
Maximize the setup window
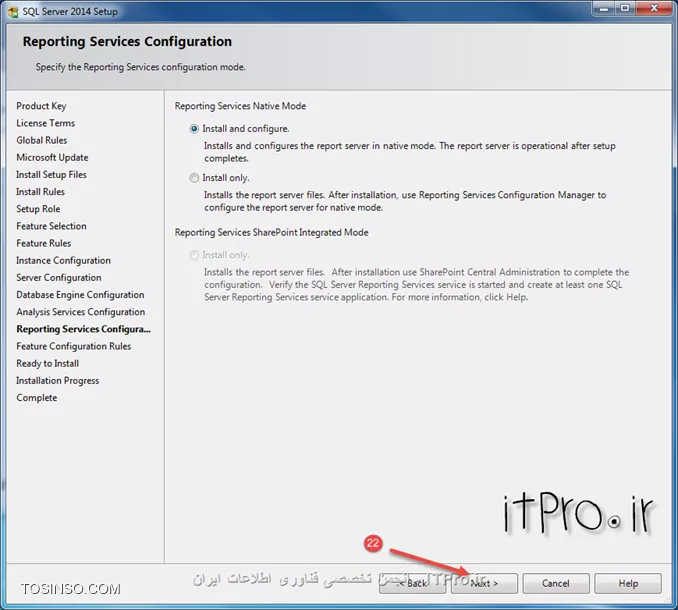(625, 9)
